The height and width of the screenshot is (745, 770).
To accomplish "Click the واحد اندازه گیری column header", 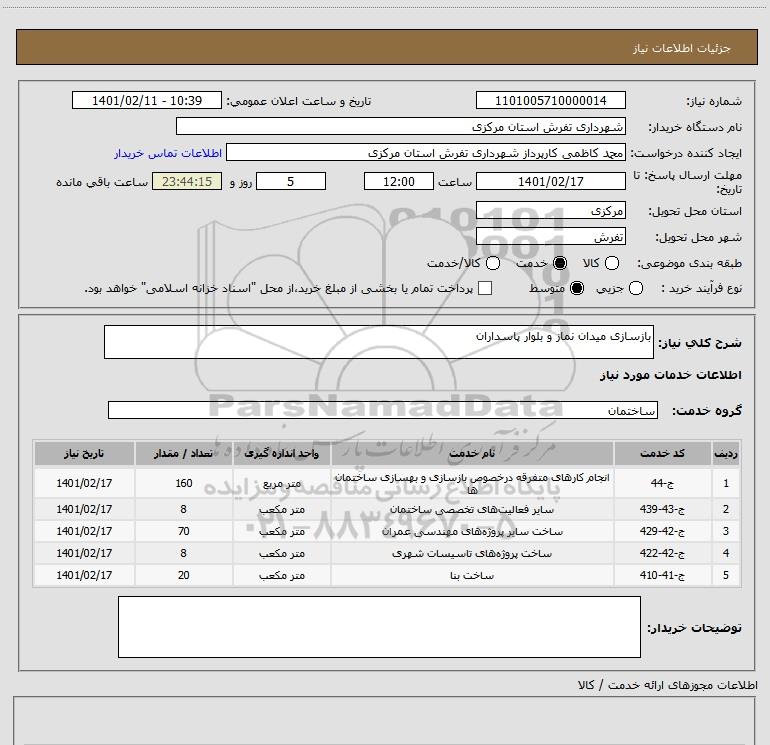I will click(x=282, y=453).
